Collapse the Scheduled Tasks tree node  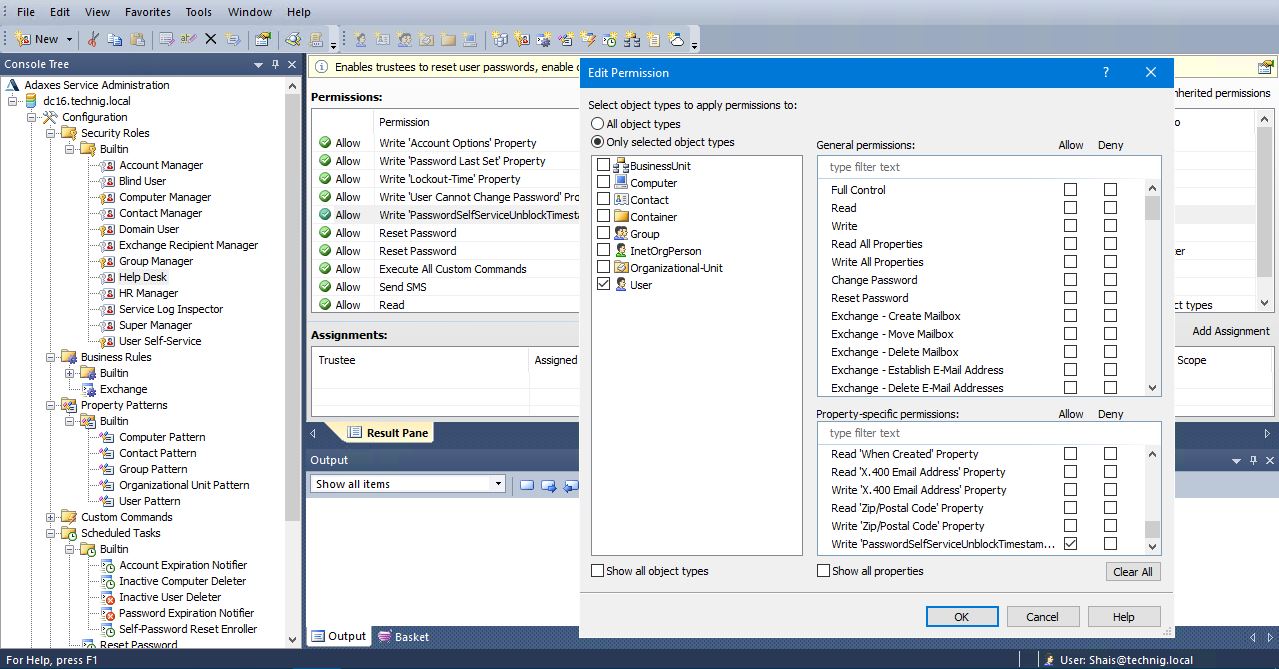(51, 533)
